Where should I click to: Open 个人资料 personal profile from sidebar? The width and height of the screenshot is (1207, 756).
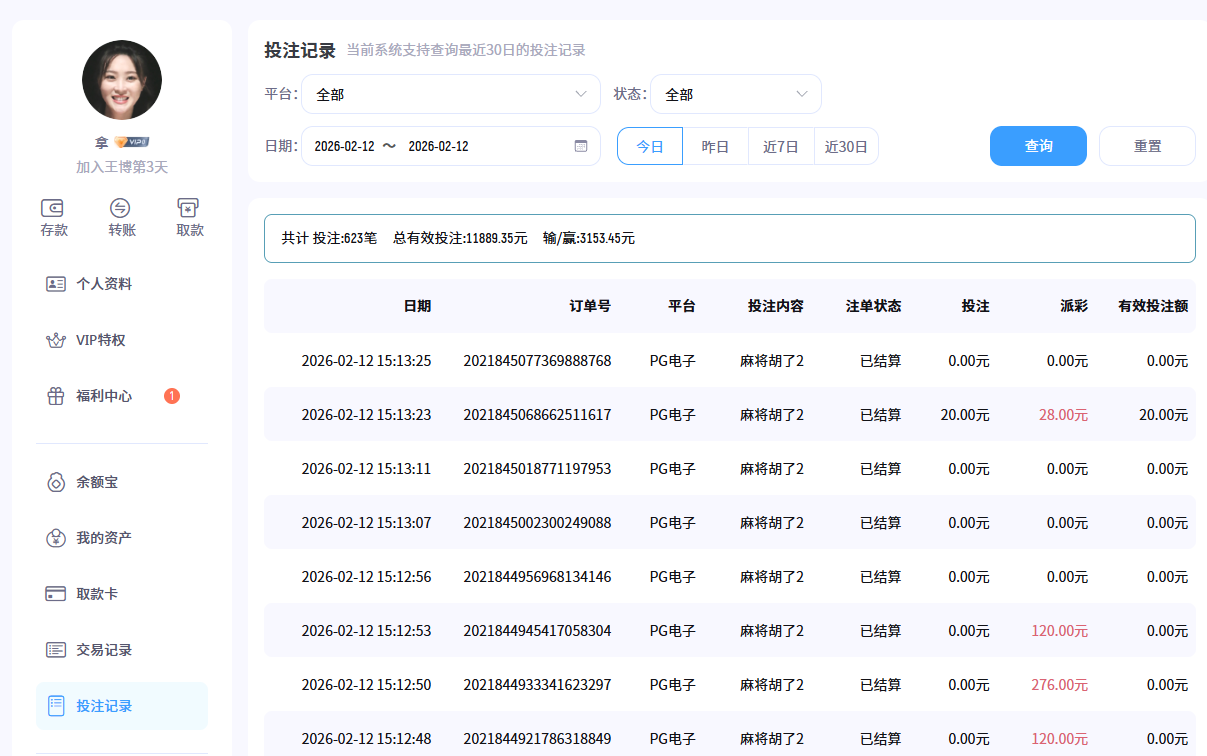106,284
